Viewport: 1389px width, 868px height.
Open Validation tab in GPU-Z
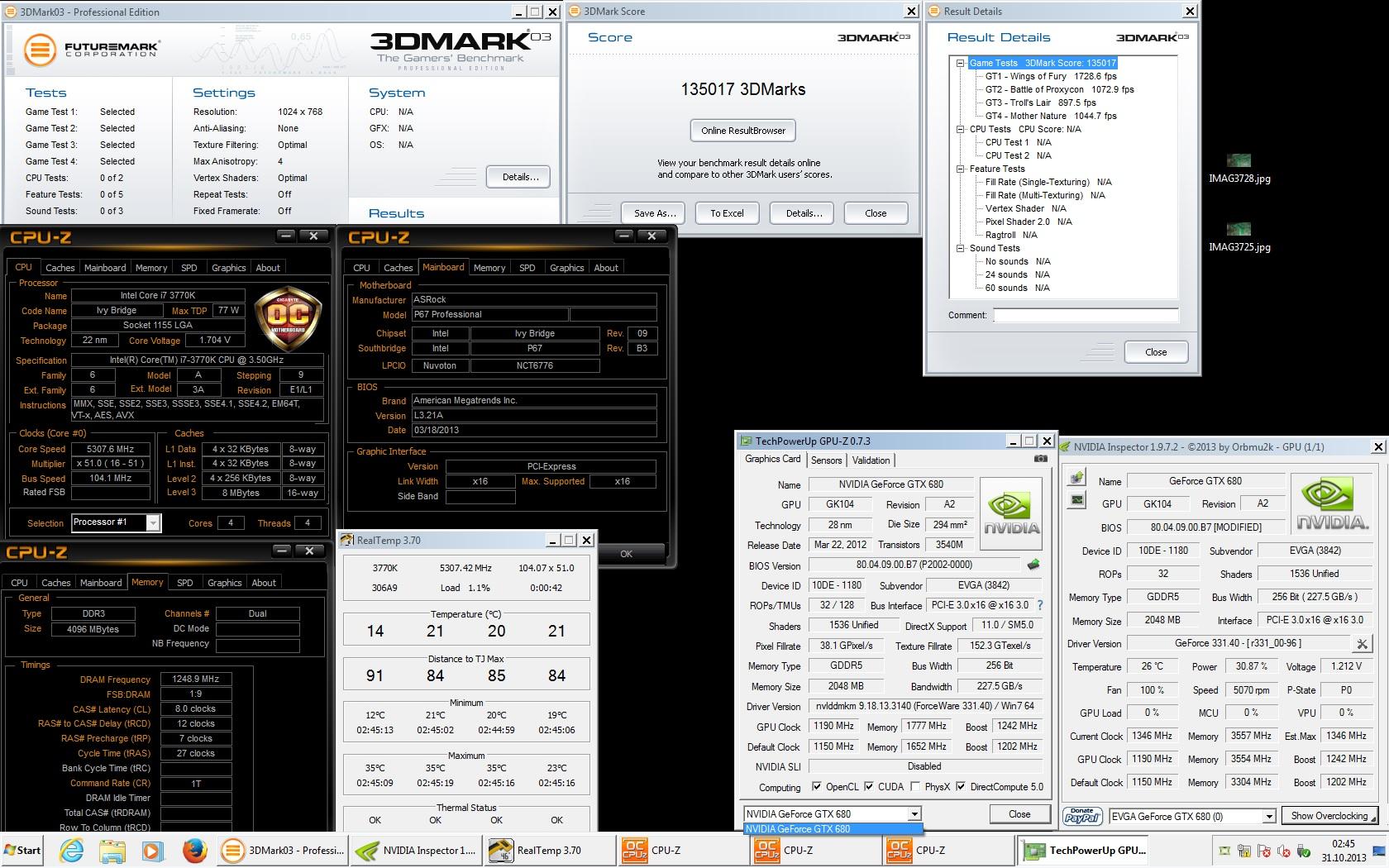click(x=871, y=460)
